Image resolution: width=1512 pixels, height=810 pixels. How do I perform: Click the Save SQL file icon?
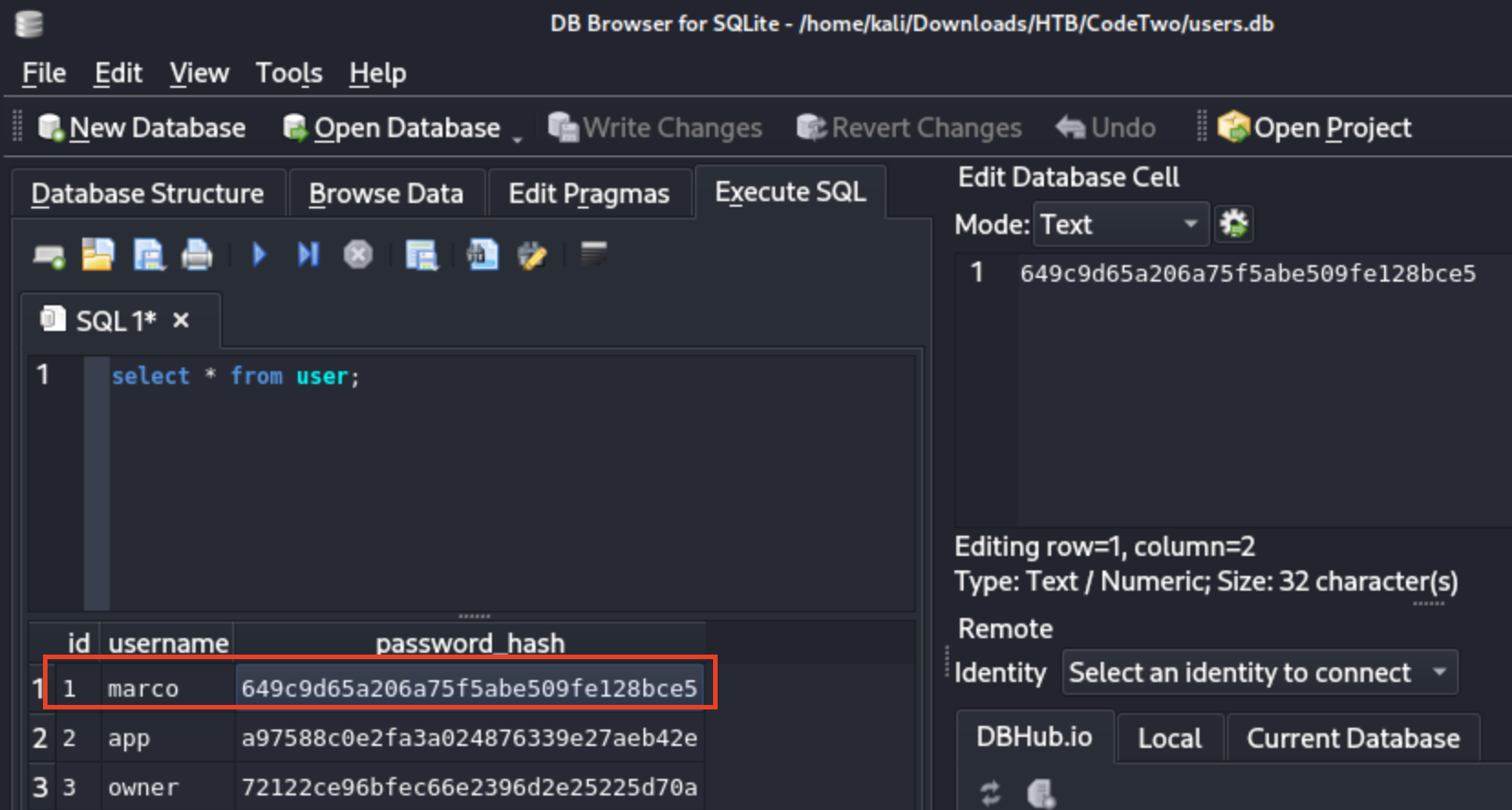148,255
